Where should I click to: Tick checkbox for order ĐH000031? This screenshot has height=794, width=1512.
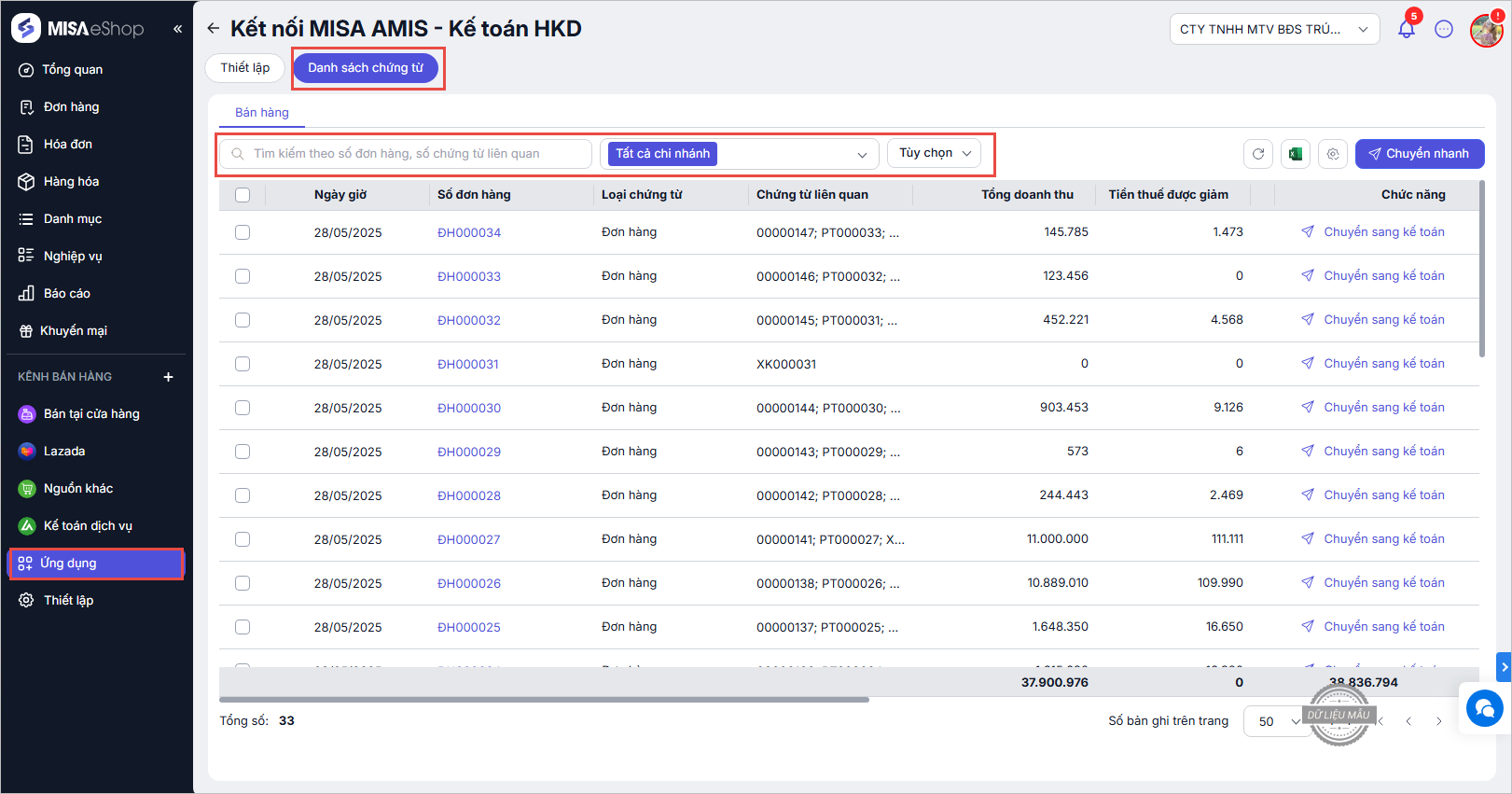click(243, 364)
